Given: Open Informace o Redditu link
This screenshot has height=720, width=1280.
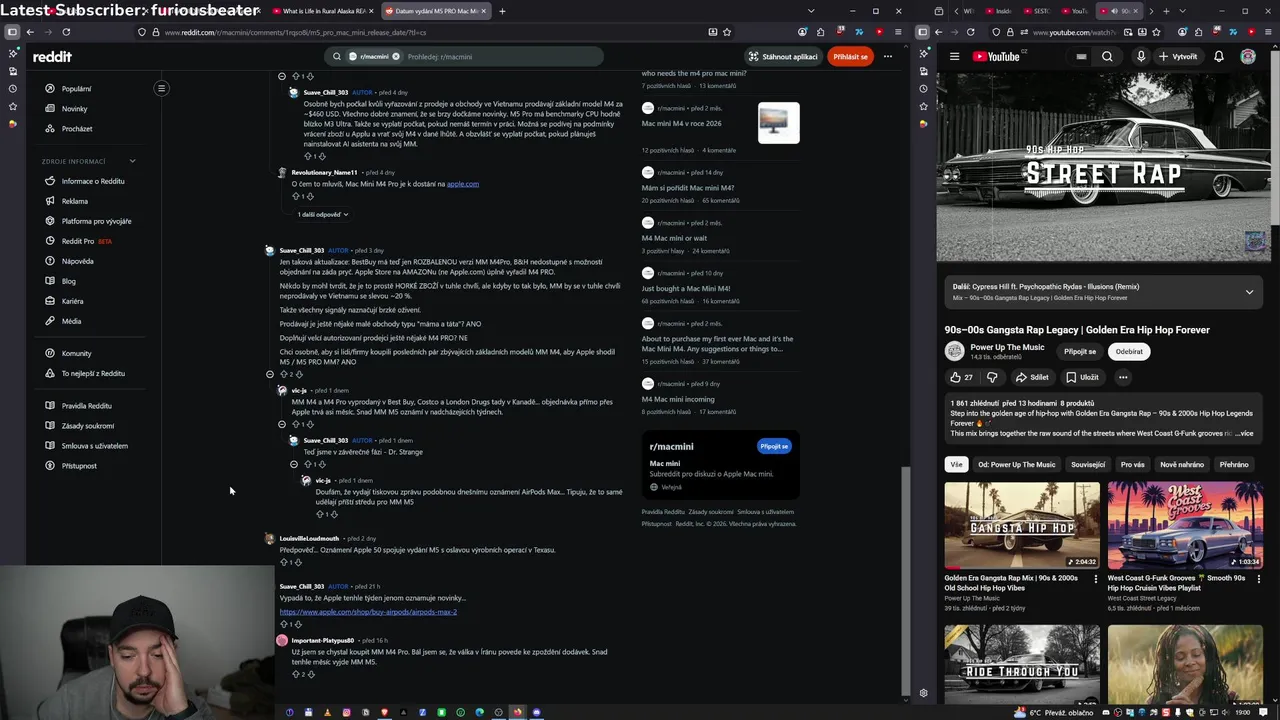Looking at the screenshot, I should 93,181.
